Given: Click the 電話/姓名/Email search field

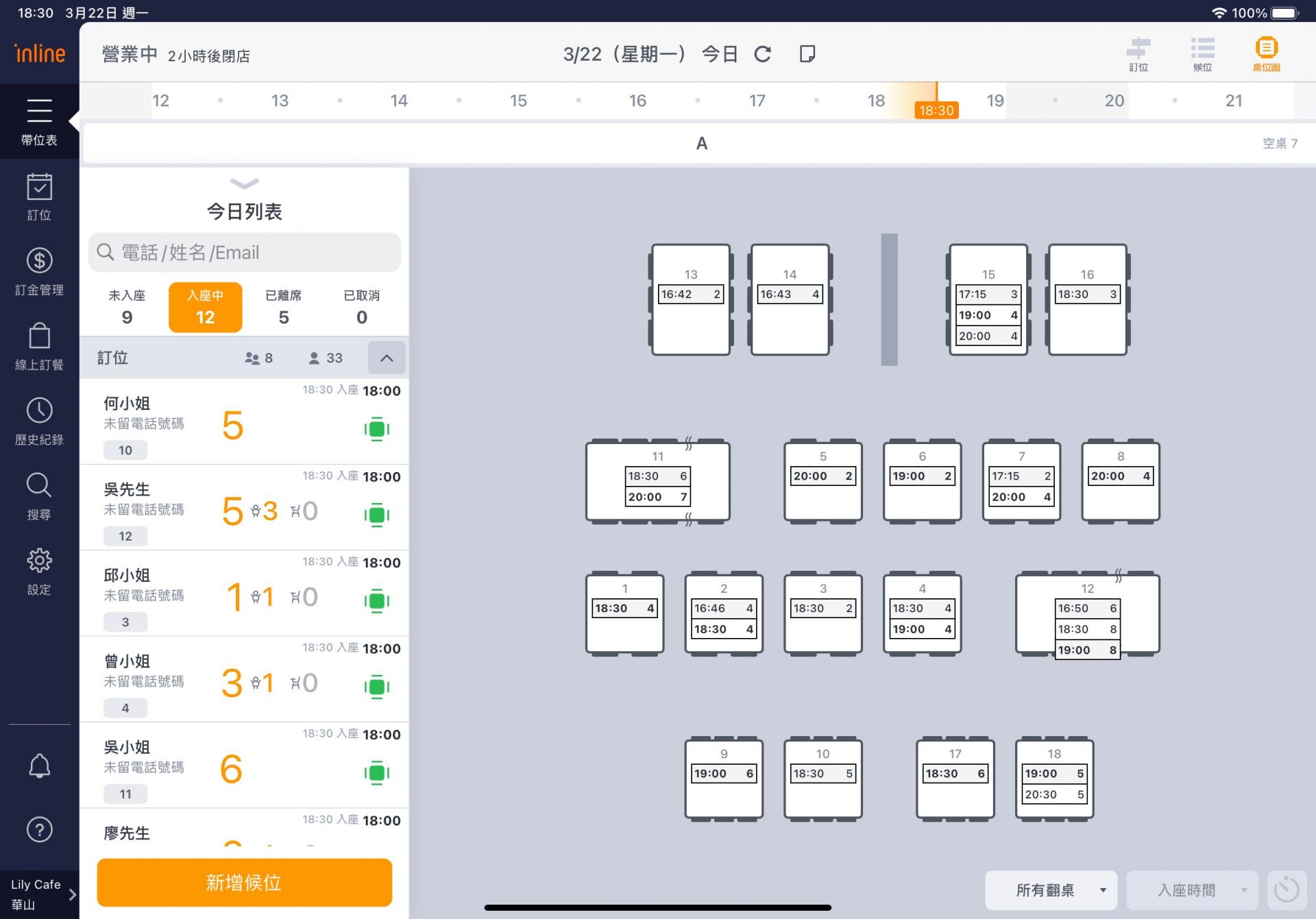Looking at the screenshot, I should [x=245, y=252].
